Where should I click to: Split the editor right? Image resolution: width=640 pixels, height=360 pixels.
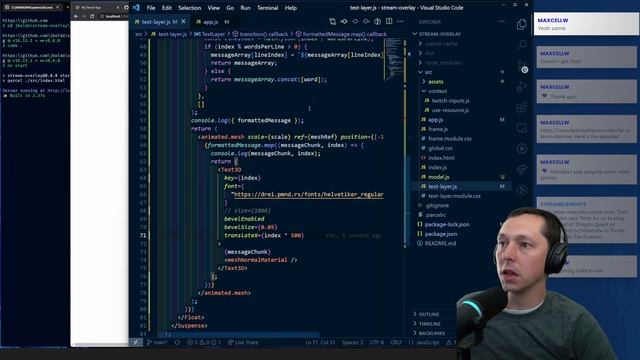tap(389, 21)
